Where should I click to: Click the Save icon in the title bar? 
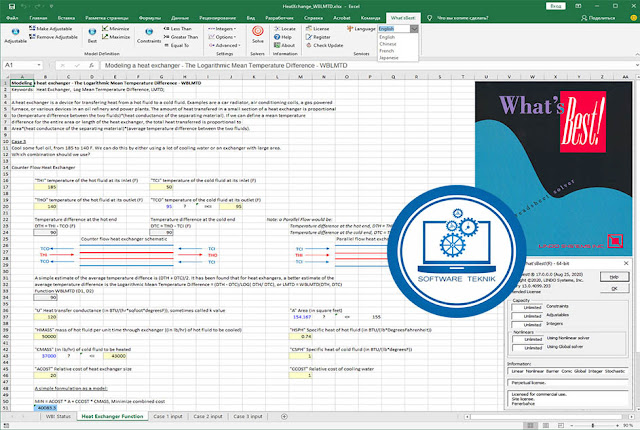[x=12, y=6]
